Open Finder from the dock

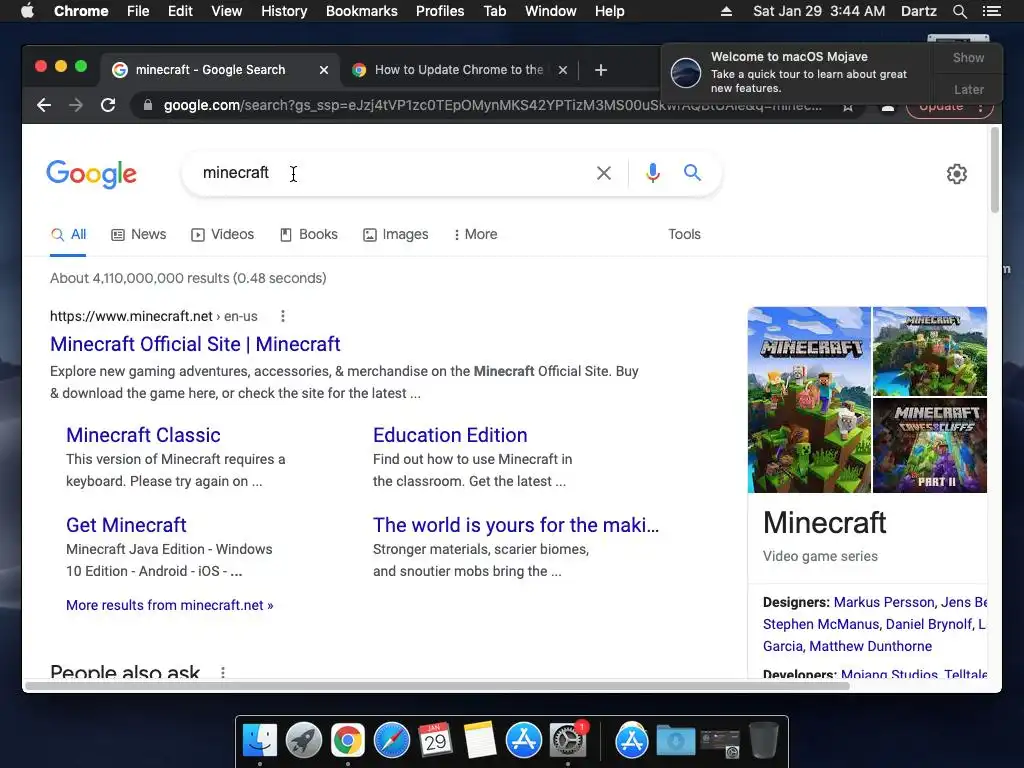click(x=260, y=741)
